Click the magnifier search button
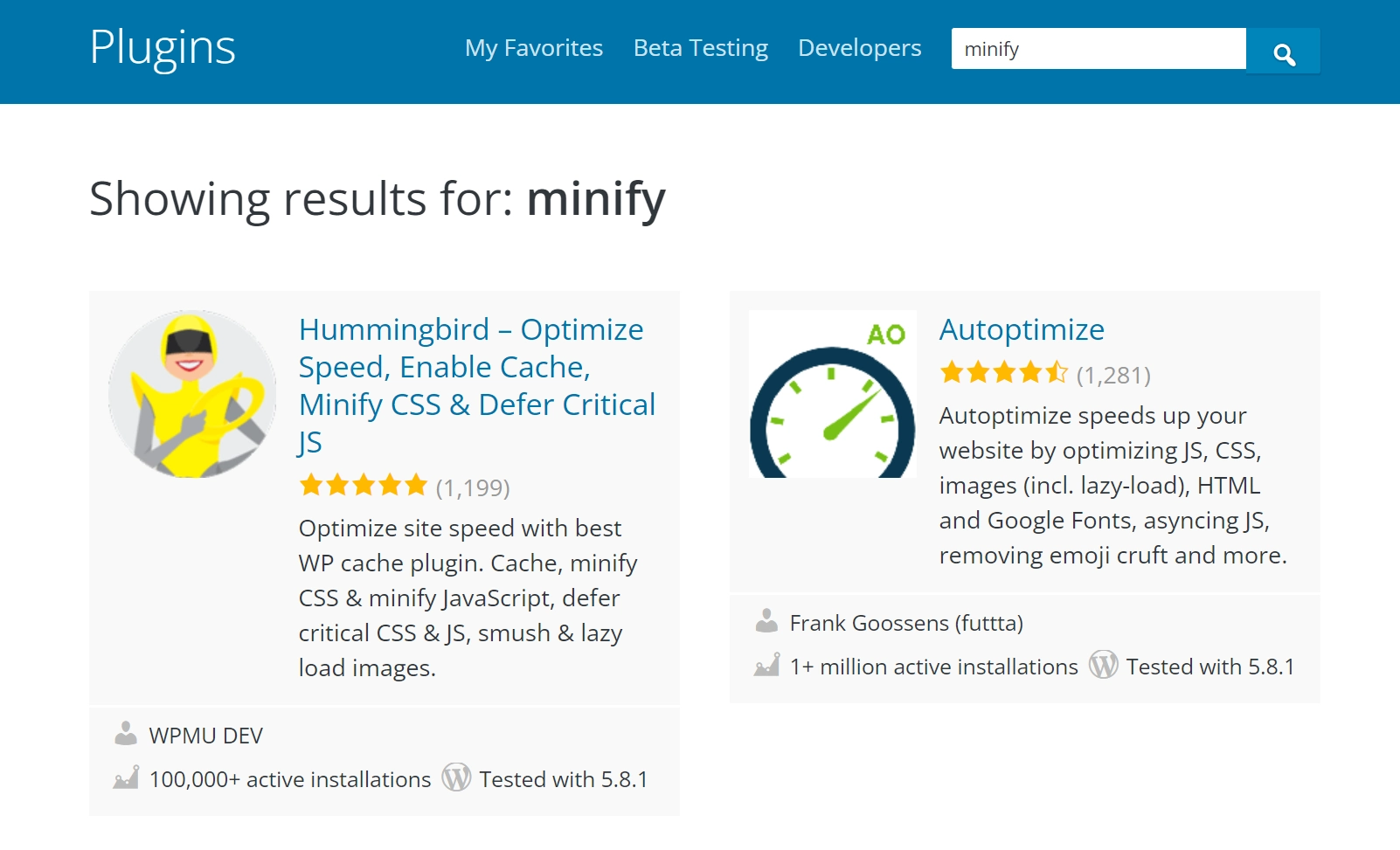Image resolution: width=1400 pixels, height=850 pixels. pyautogui.click(x=1283, y=51)
